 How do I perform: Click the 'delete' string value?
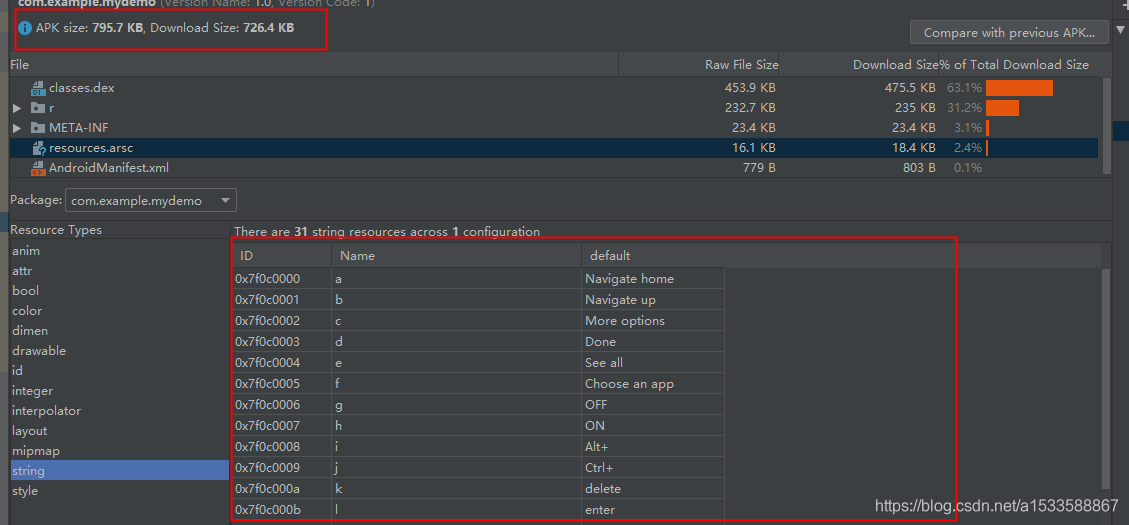click(x=603, y=489)
